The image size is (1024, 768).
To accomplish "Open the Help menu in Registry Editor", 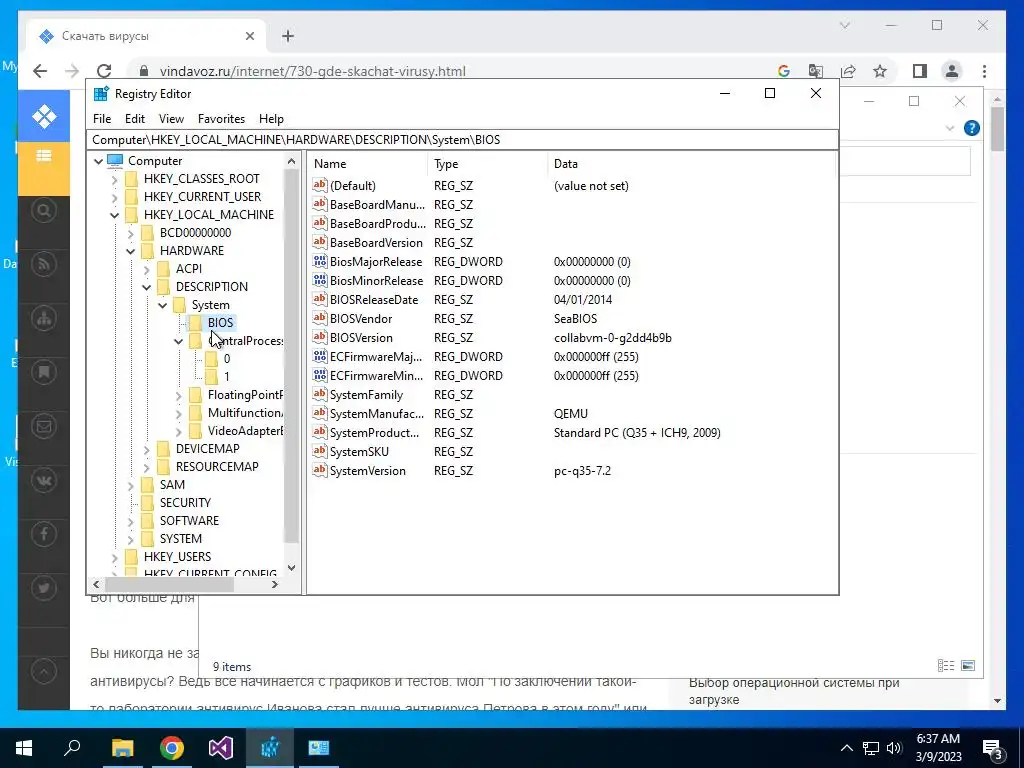I will pyautogui.click(x=271, y=119).
